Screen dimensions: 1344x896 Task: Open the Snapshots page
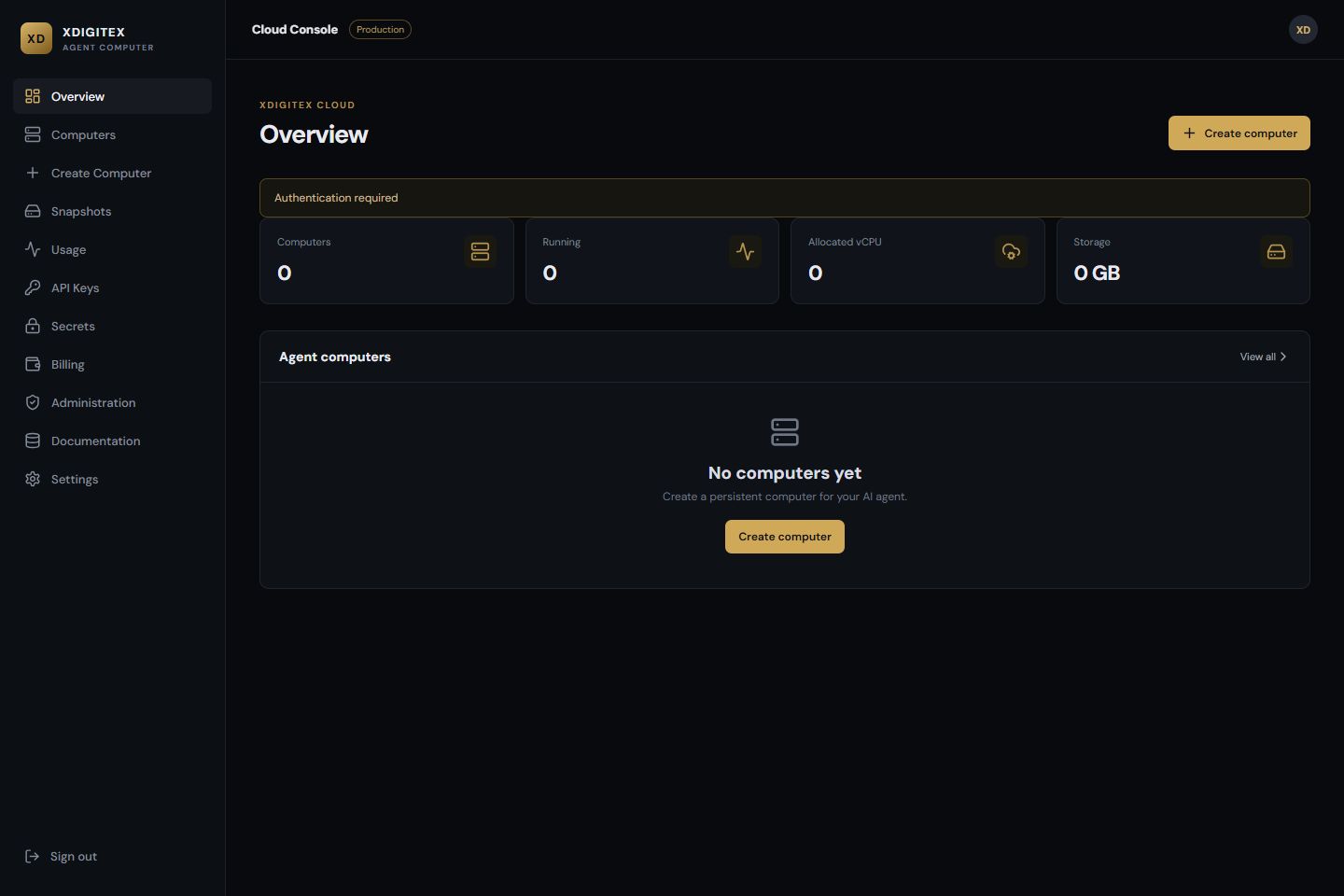(113, 211)
